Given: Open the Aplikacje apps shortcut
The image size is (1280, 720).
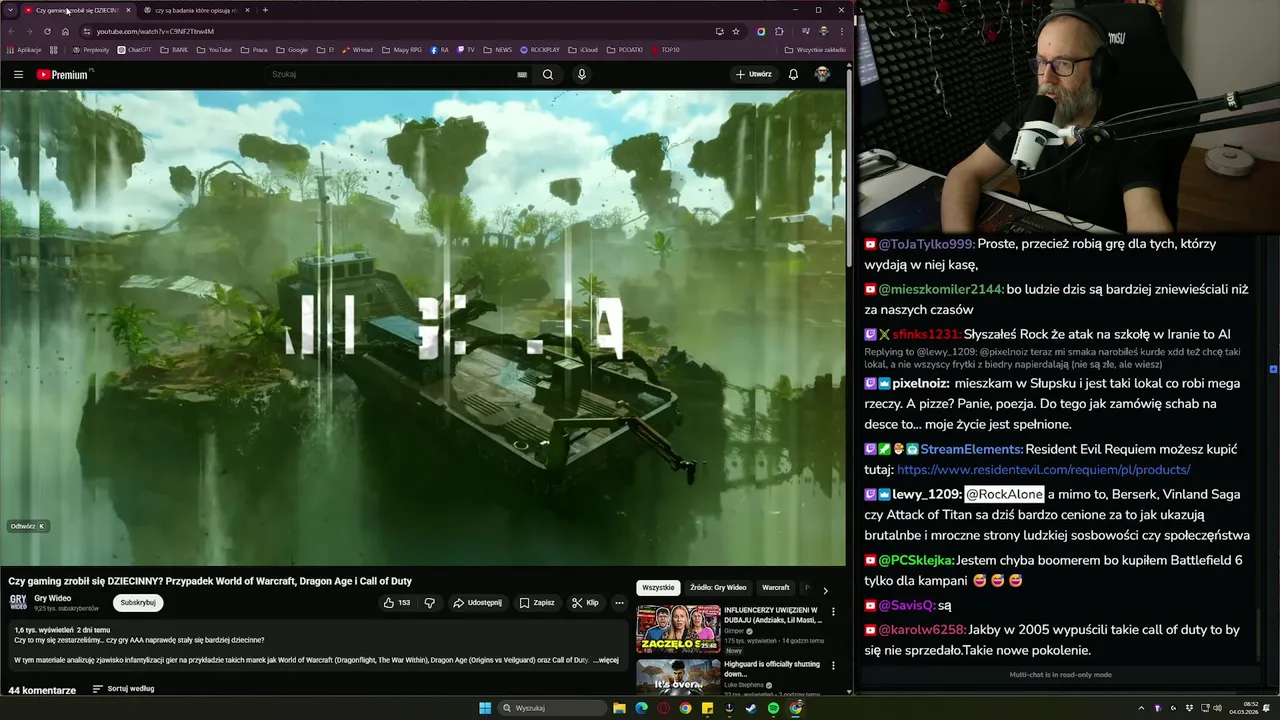Looking at the screenshot, I should 23,49.
